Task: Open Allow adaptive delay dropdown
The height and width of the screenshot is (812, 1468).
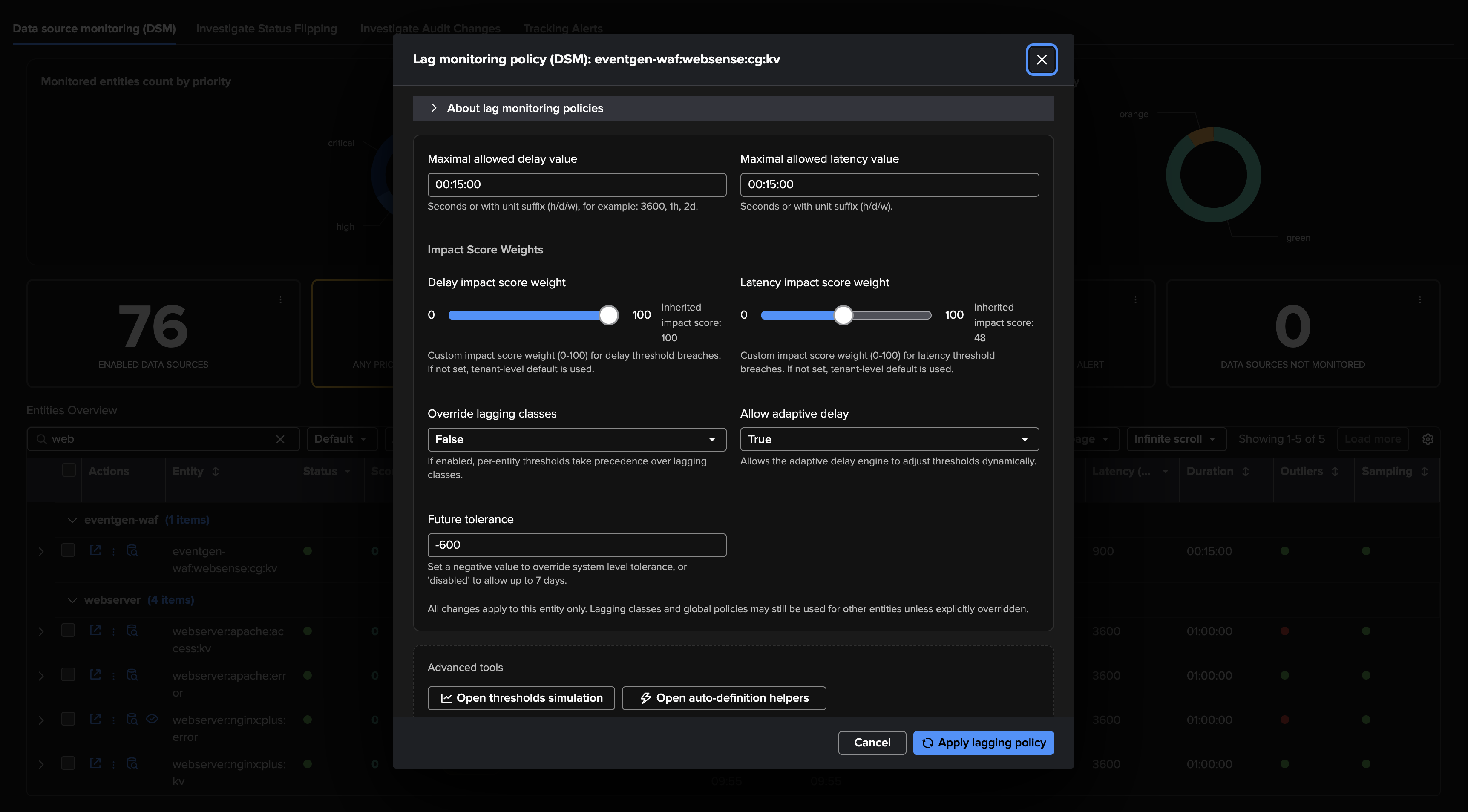Action: (x=889, y=439)
